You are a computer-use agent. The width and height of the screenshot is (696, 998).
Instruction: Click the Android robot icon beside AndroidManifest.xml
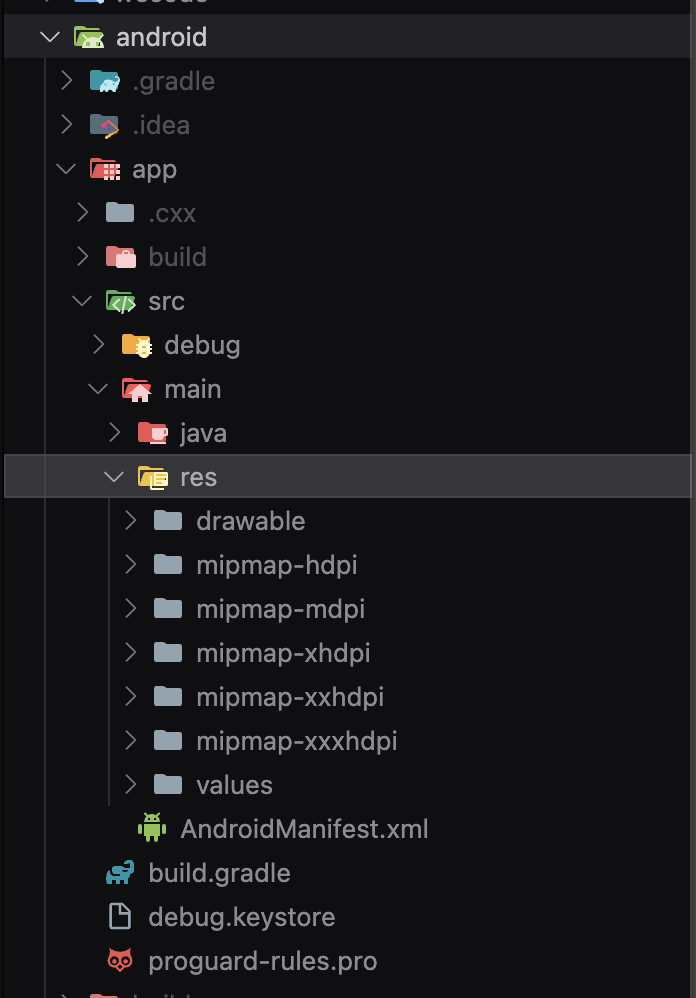(x=152, y=828)
